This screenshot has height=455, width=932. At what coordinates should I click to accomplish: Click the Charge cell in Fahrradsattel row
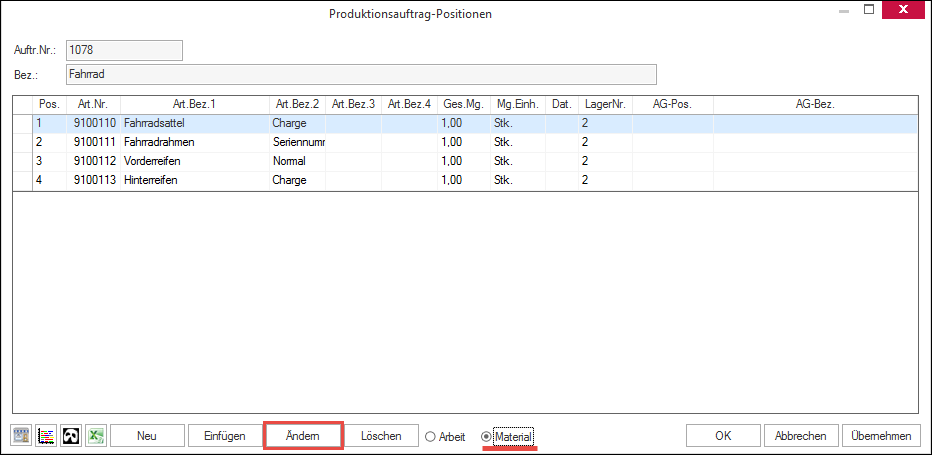tap(297, 124)
